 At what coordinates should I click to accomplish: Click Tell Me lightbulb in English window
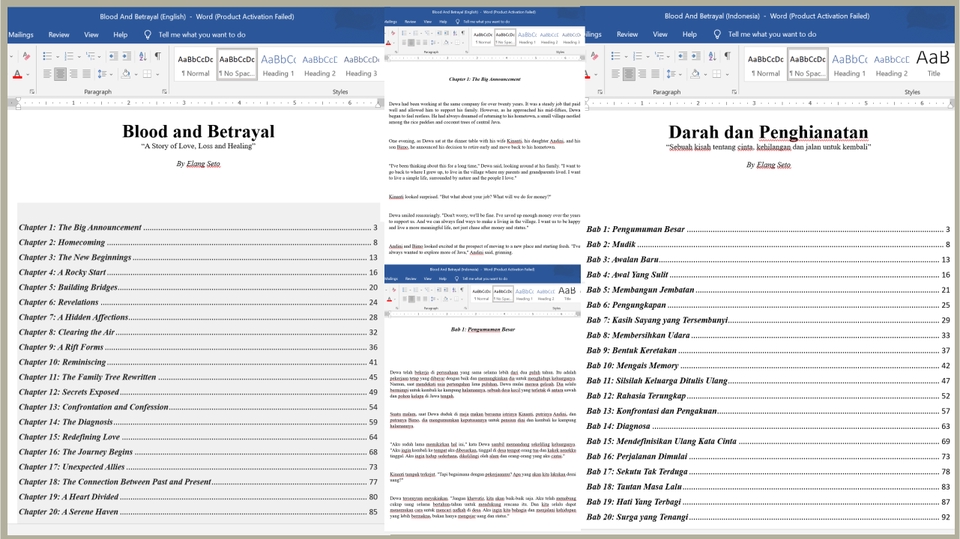[x=148, y=35]
